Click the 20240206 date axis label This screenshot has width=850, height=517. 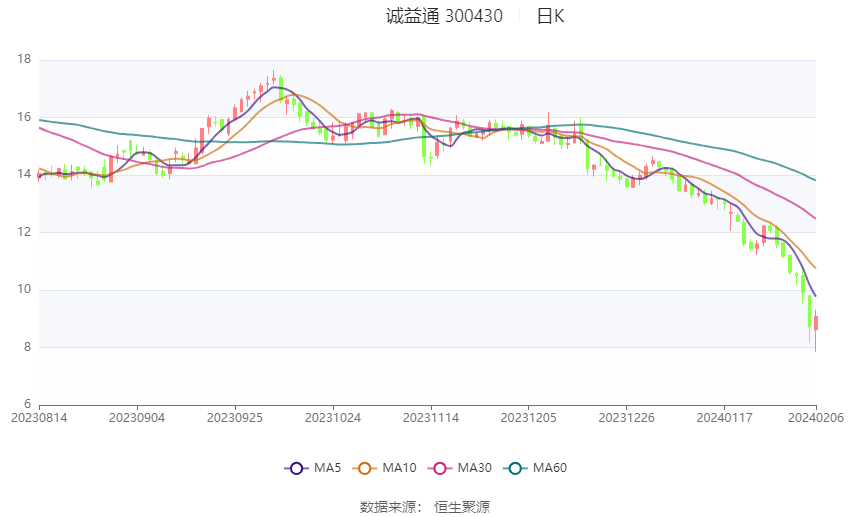coord(816,418)
